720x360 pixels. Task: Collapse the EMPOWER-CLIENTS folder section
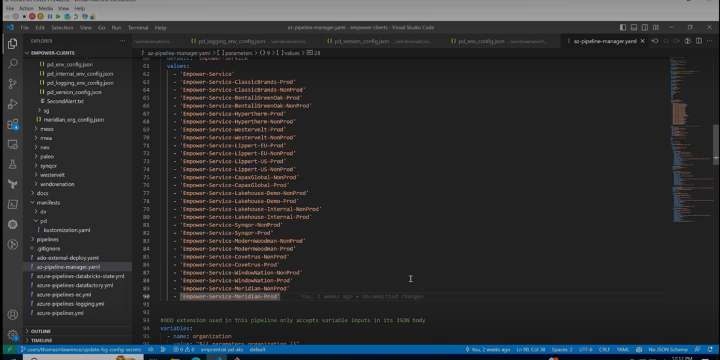(x=53, y=53)
